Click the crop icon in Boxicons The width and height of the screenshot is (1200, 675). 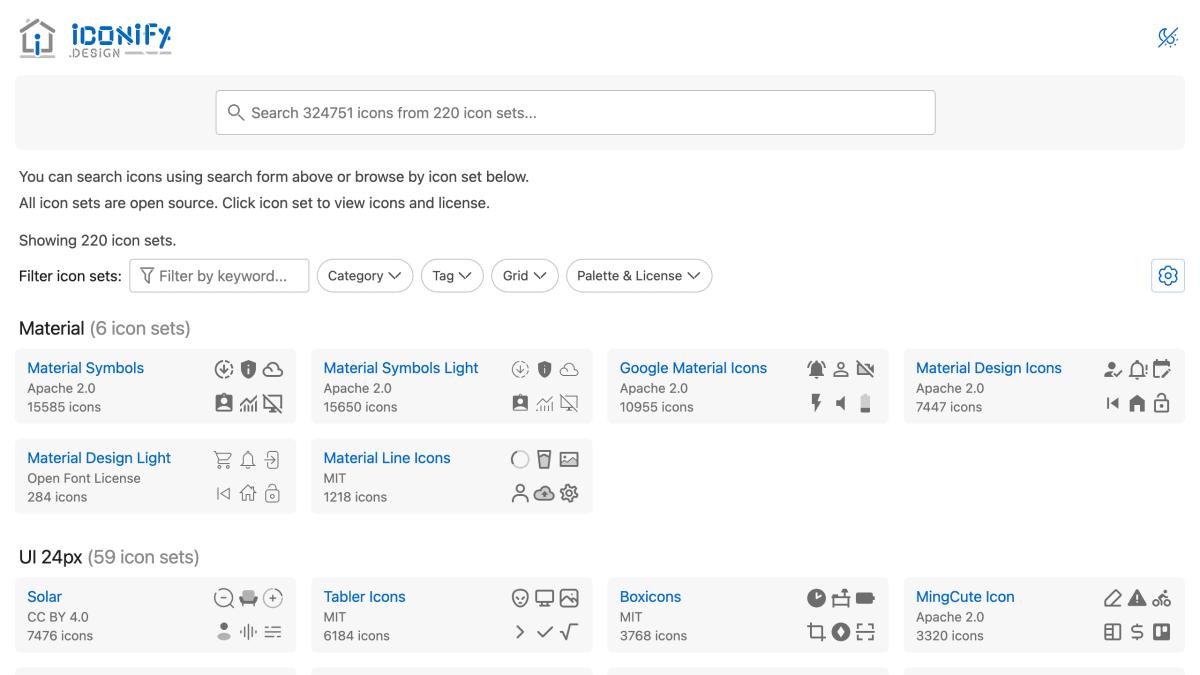[816, 632]
